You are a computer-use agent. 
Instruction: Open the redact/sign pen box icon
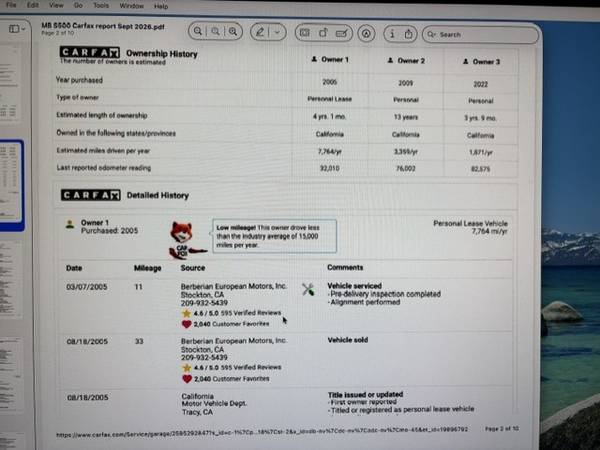click(341, 34)
